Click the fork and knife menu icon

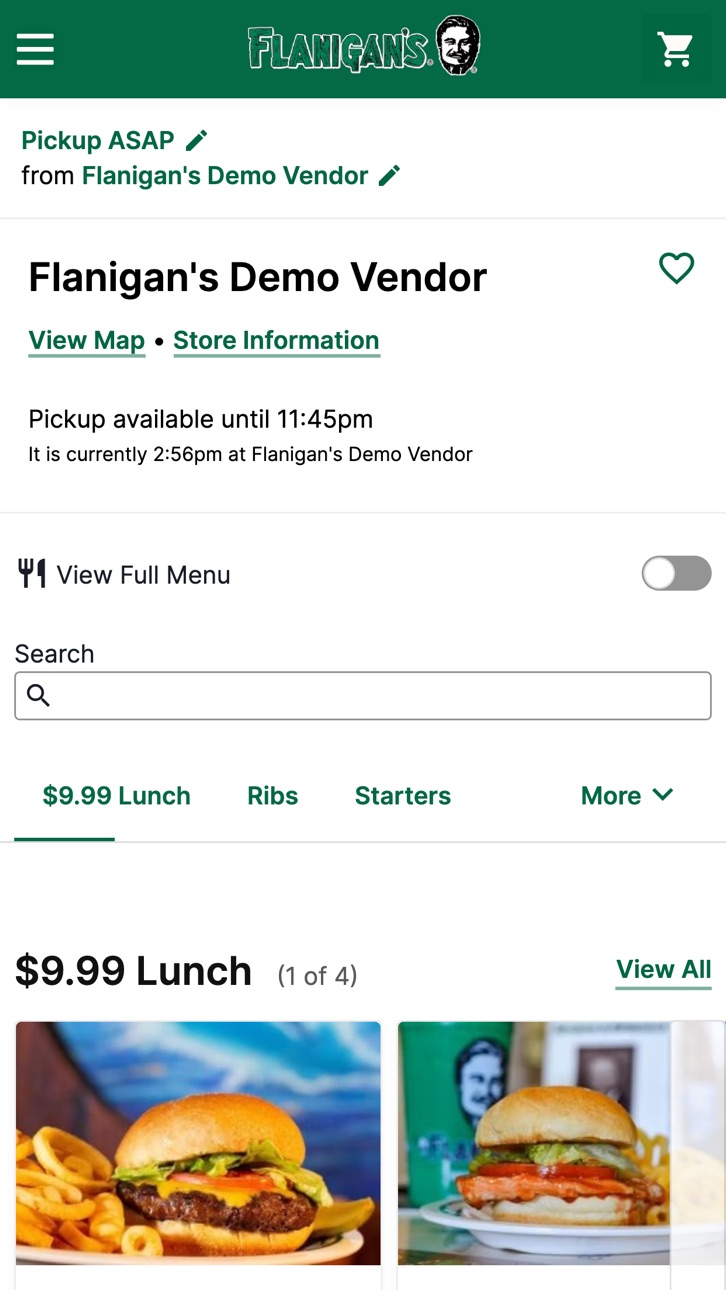pos(32,574)
